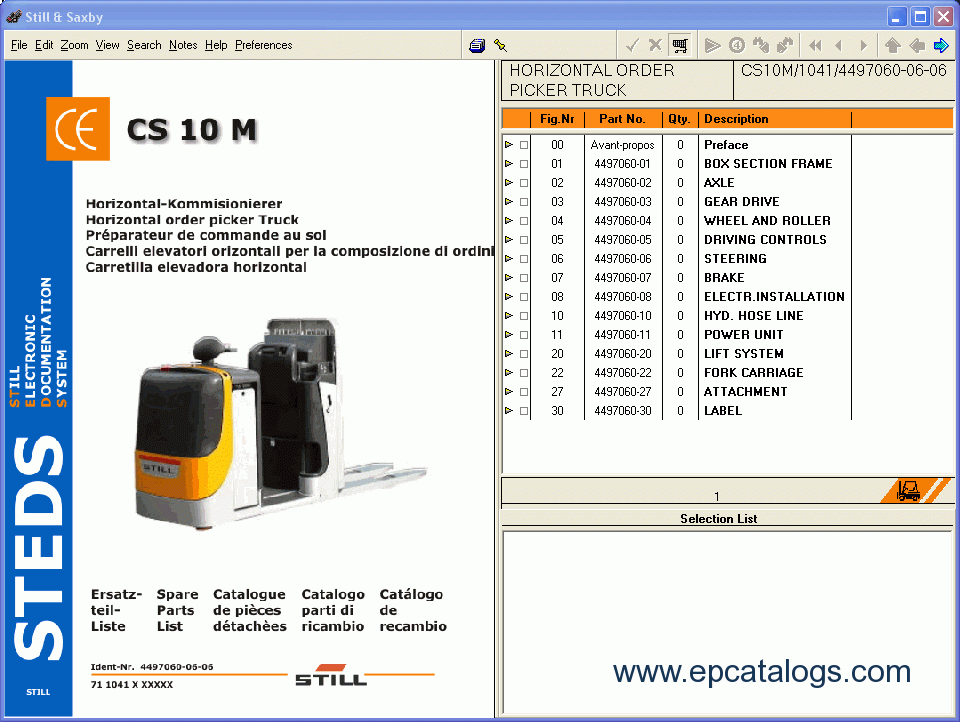Tick the checkbox for ELECTR.INSTALLATION row

click(524, 297)
